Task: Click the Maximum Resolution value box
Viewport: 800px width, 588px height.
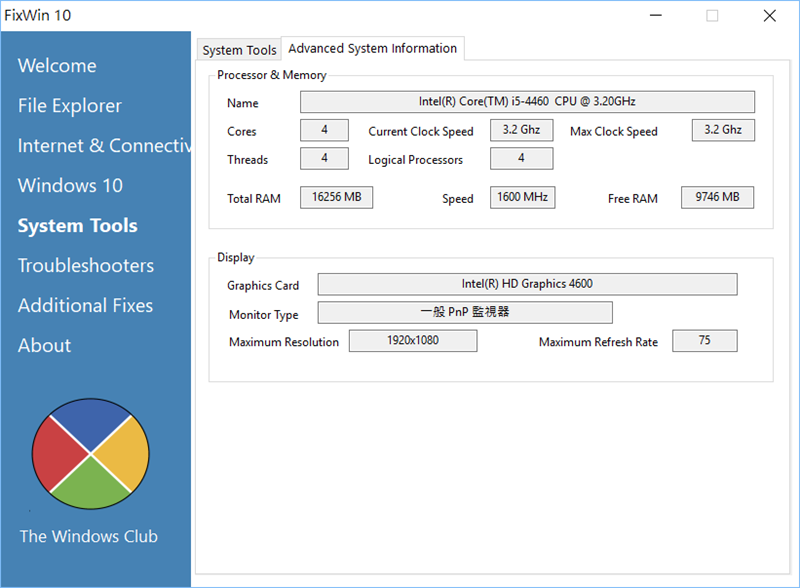Action: [x=412, y=341]
